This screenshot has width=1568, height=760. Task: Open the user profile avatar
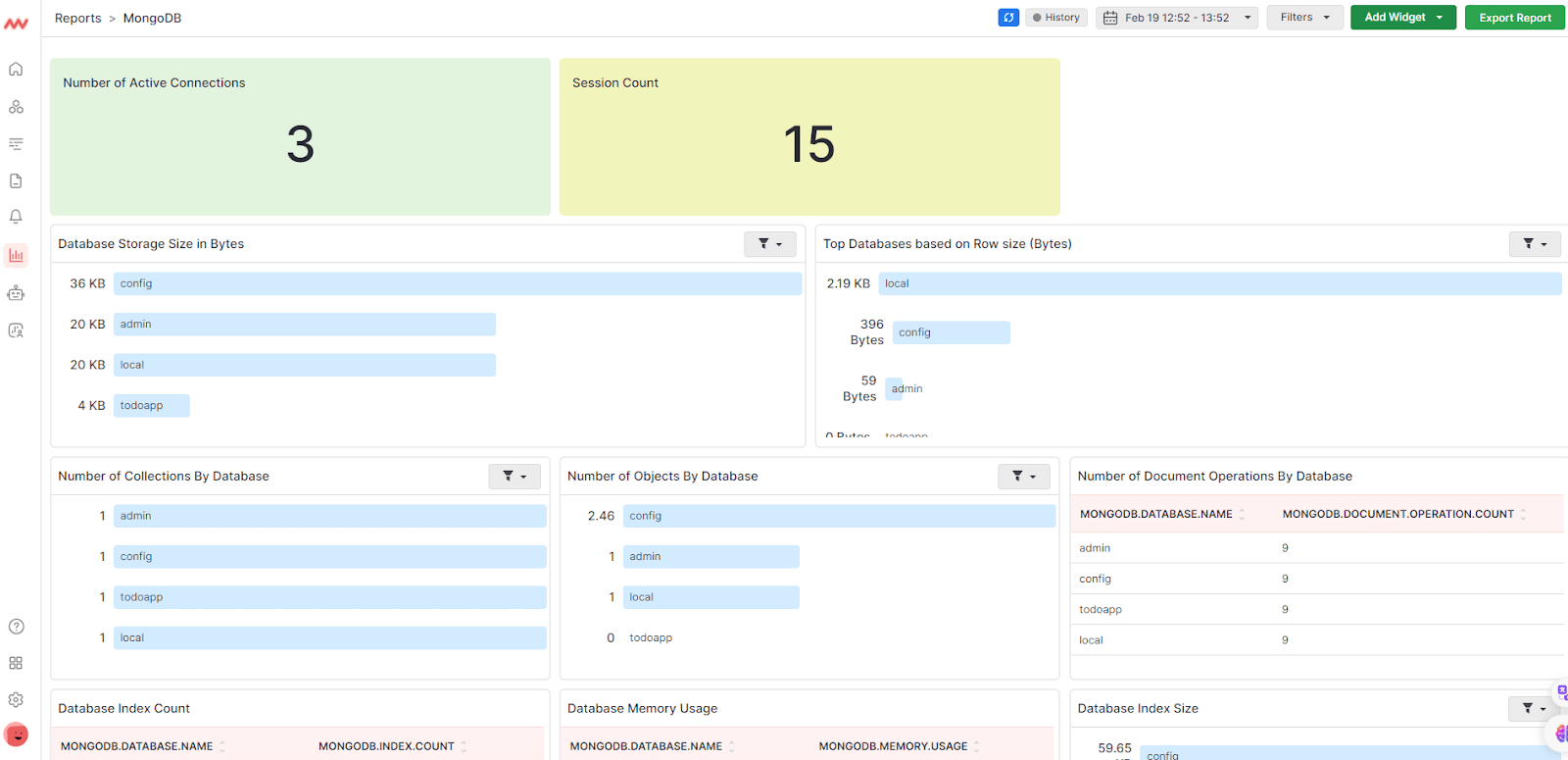[16, 735]
